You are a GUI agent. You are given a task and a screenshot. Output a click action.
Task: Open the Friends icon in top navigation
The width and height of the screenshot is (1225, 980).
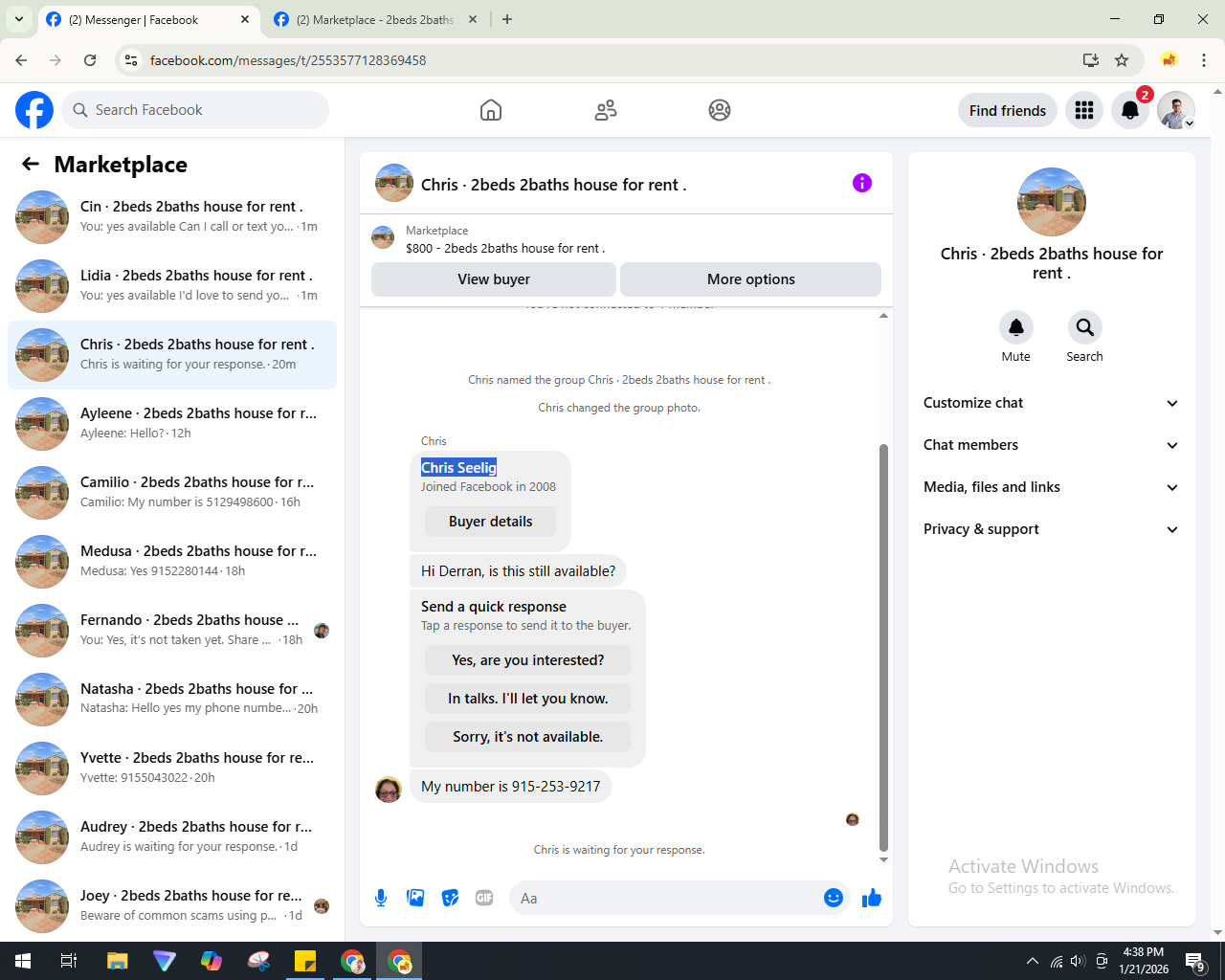[x=606, y=110]
